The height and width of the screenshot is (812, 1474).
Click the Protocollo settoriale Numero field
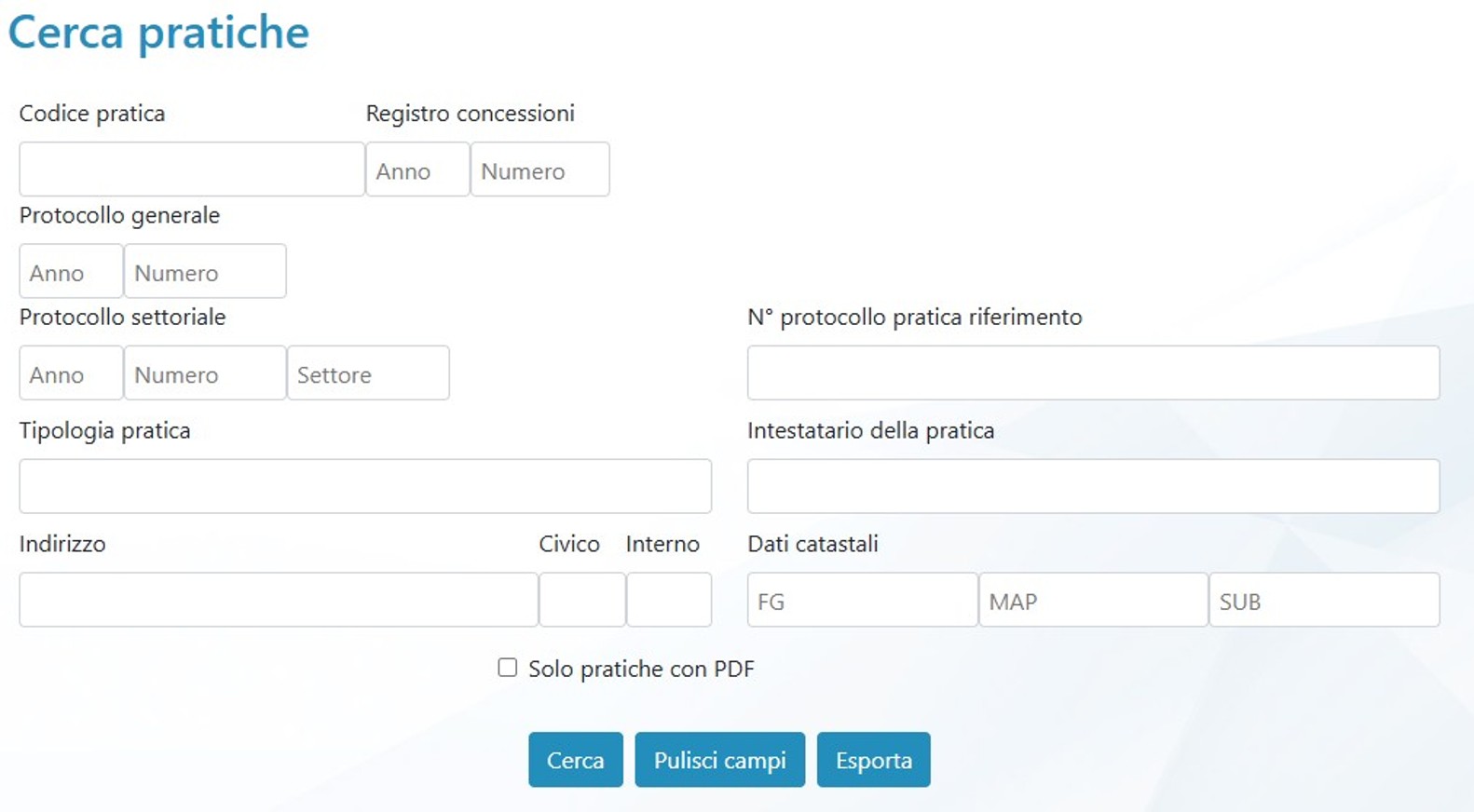click(x=205, y=373)
